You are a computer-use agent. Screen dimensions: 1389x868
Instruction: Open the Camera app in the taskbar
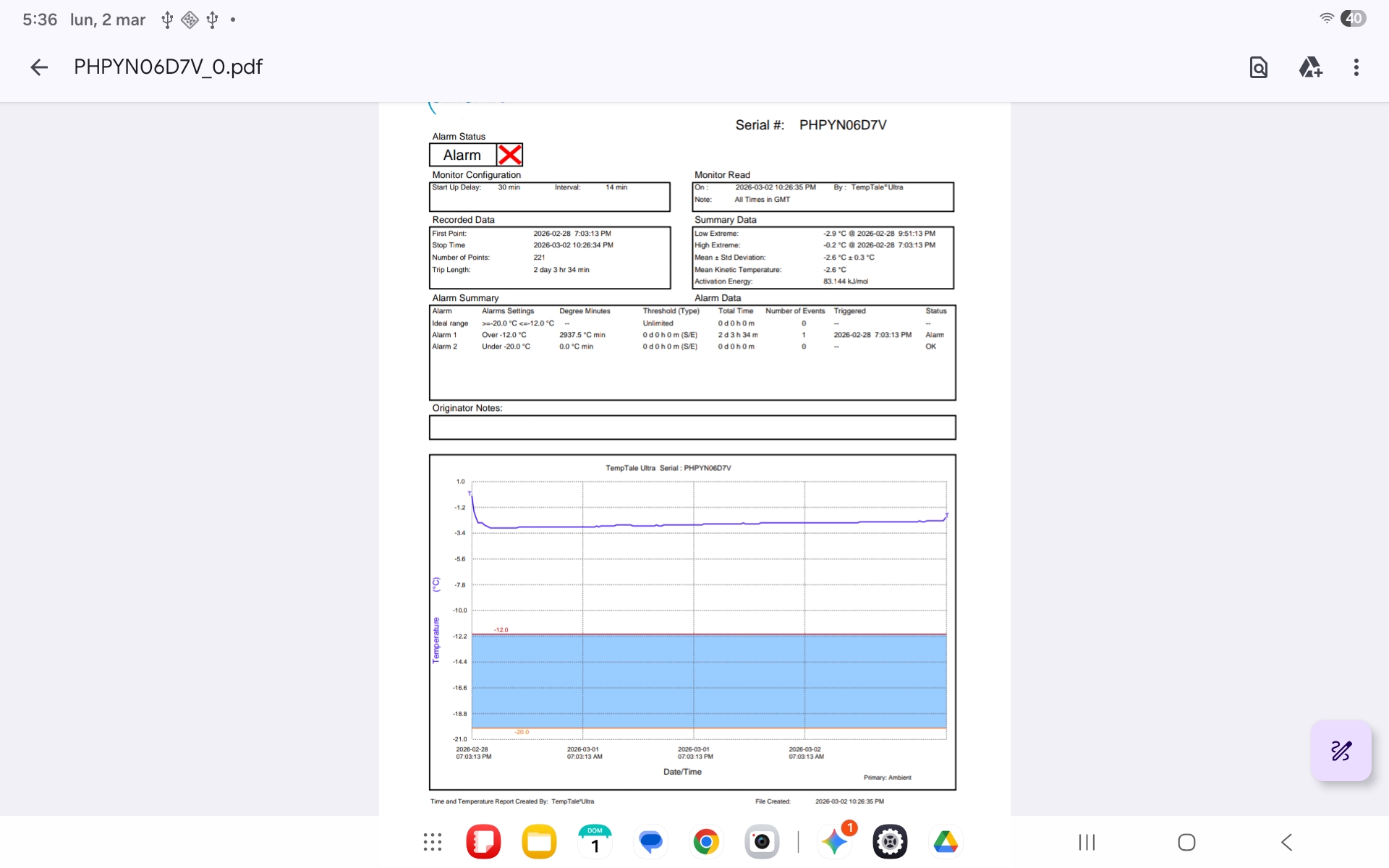762,842
